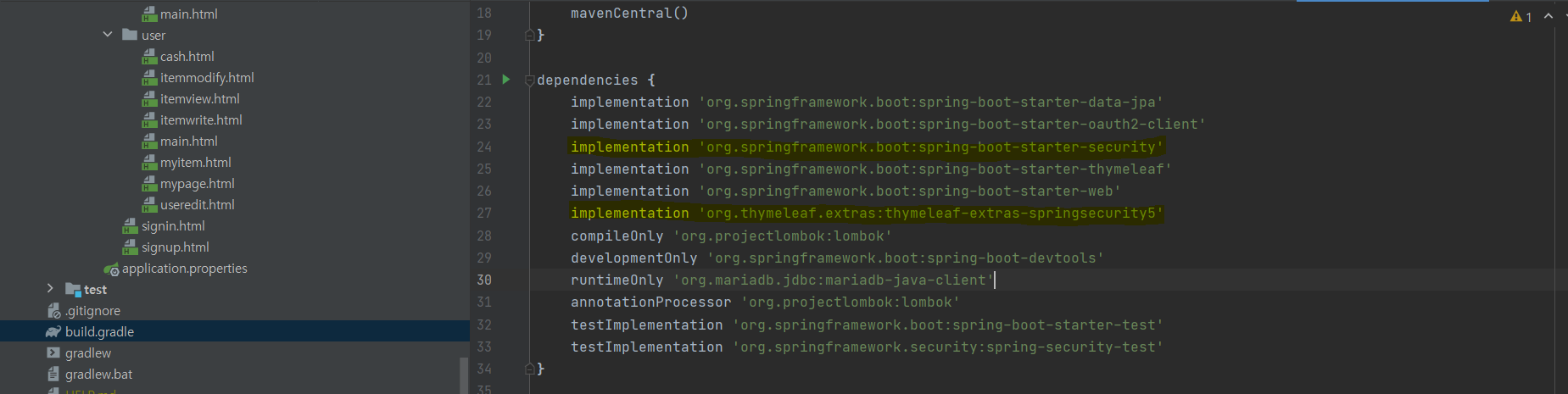Click the application.properties Spring leaf icon
Image resolution: width=1568 pixels, height=394 pixels.
pyautogui.click(x=111, y=269)
